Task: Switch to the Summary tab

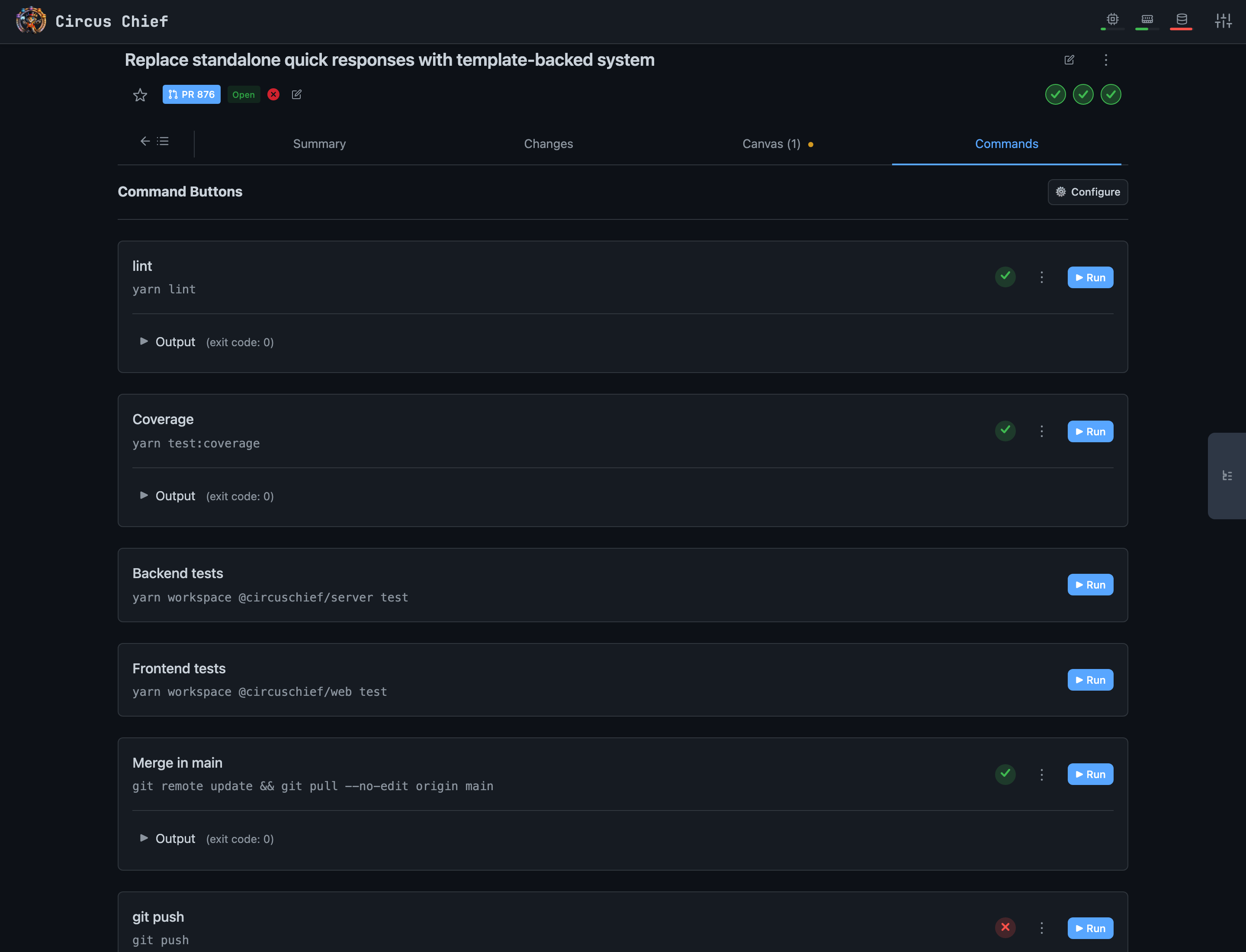Action: click(x=320, y=144)
